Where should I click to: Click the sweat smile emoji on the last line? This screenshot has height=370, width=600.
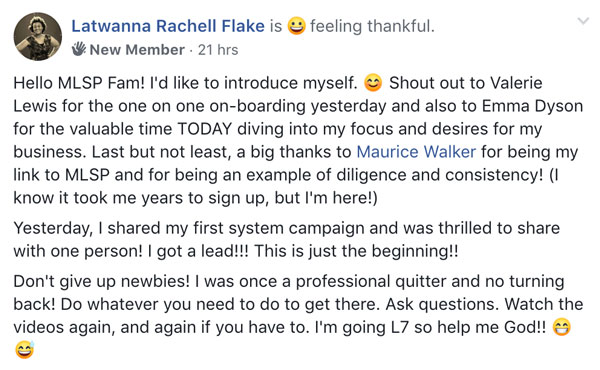[x=24, y=350]
